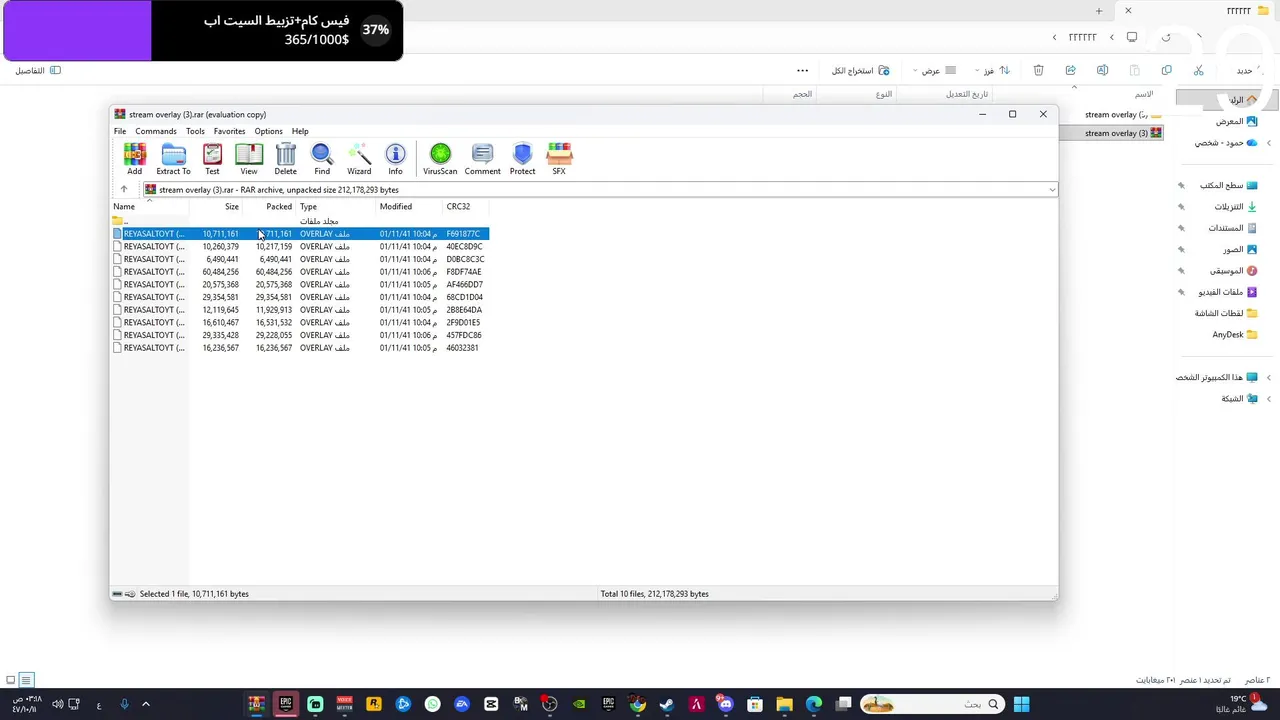Show archive Info
Screen dimensions: 1280x720
pos(395,159)
